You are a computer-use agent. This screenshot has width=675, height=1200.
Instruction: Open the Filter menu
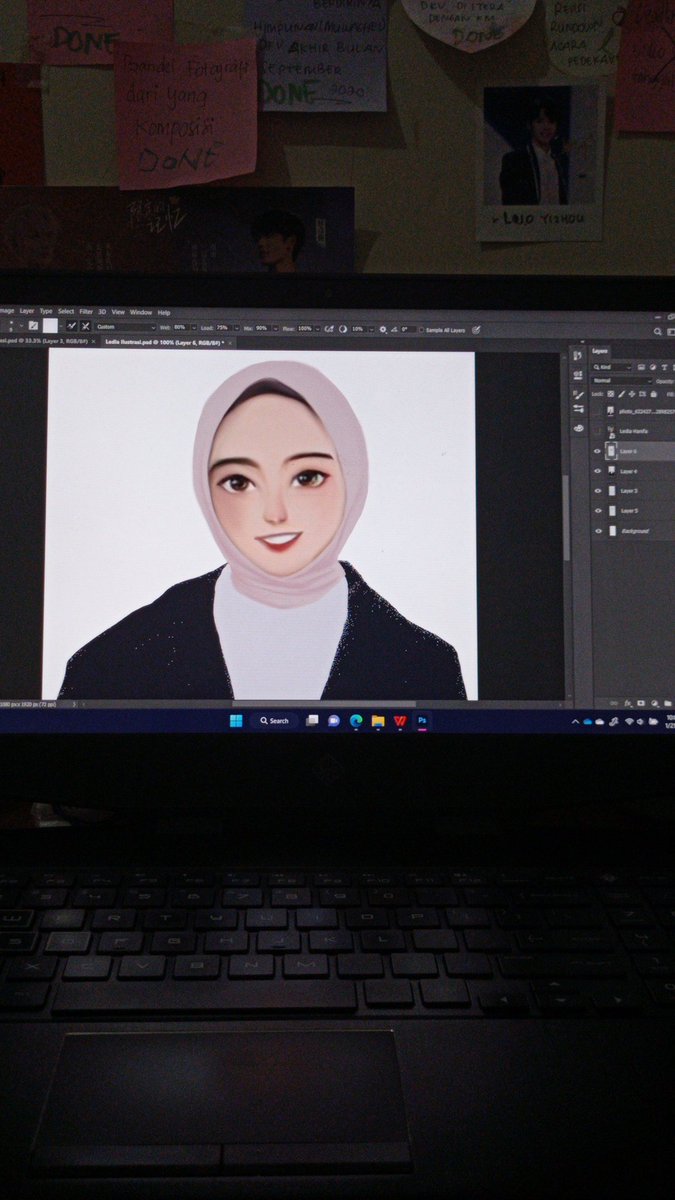click(x=86, y=311)
